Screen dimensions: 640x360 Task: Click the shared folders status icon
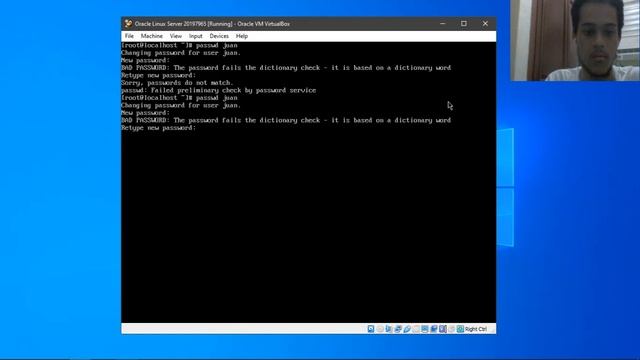click(x=416, y=329)
